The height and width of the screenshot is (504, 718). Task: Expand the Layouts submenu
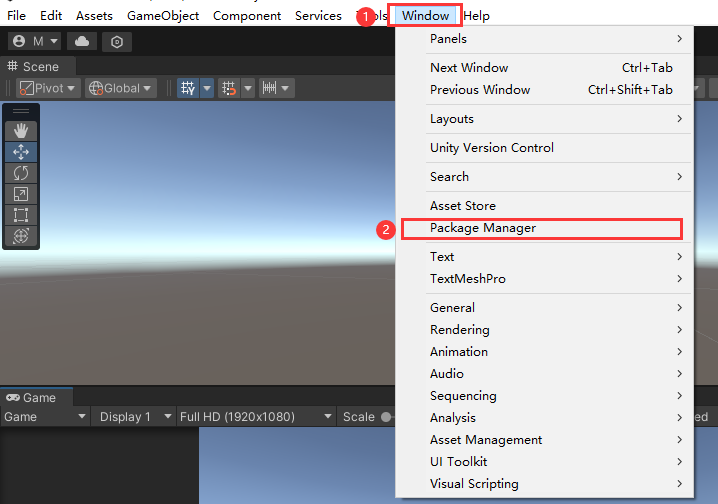tap(545, 119)
